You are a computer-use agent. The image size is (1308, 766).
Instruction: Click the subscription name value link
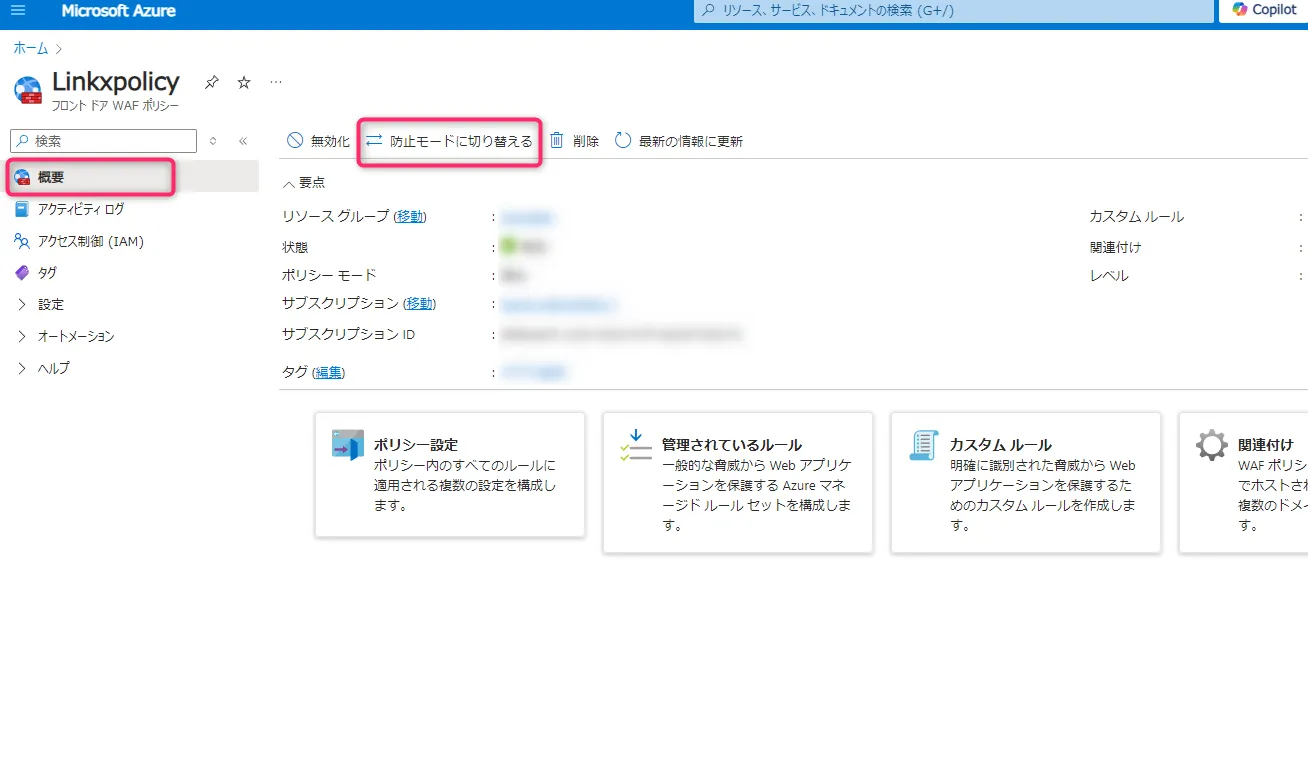click(558, 304)
